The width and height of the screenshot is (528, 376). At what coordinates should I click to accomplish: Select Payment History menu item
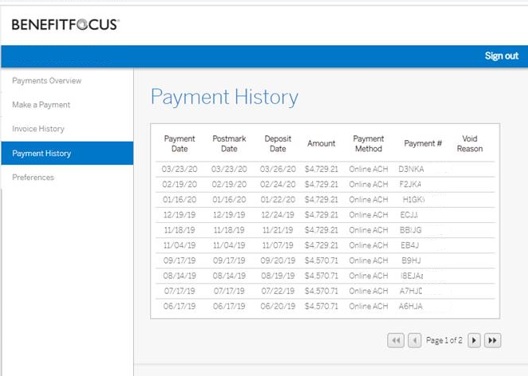pos(67,153)
